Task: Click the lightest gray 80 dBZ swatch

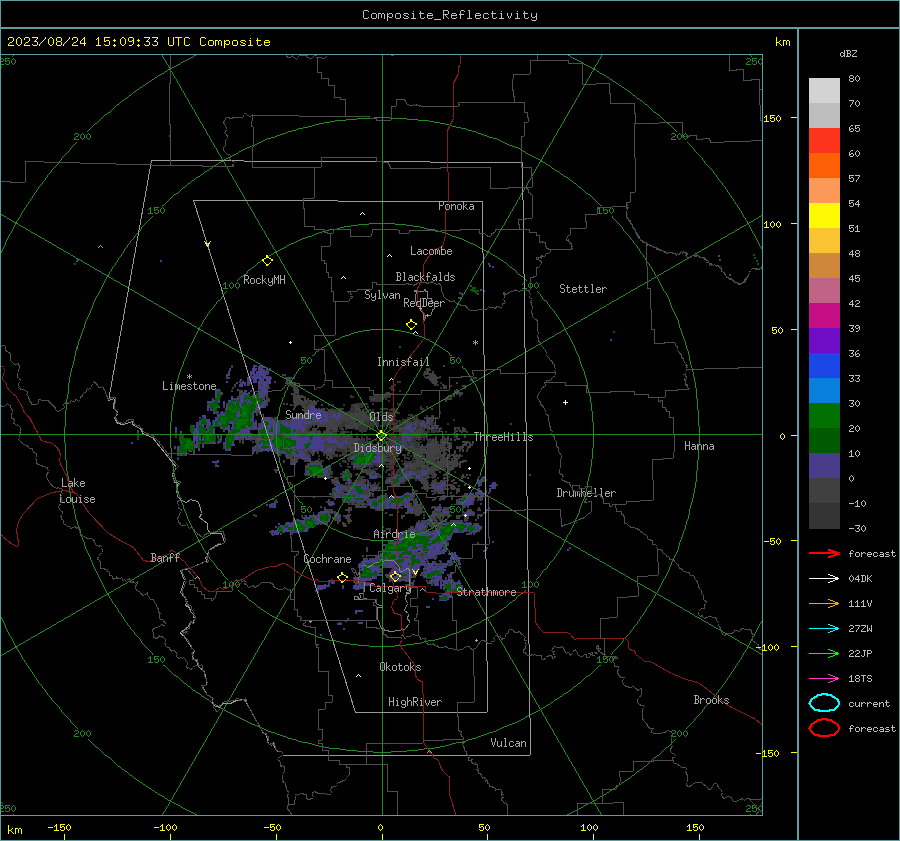Action: tap(824, 91)
